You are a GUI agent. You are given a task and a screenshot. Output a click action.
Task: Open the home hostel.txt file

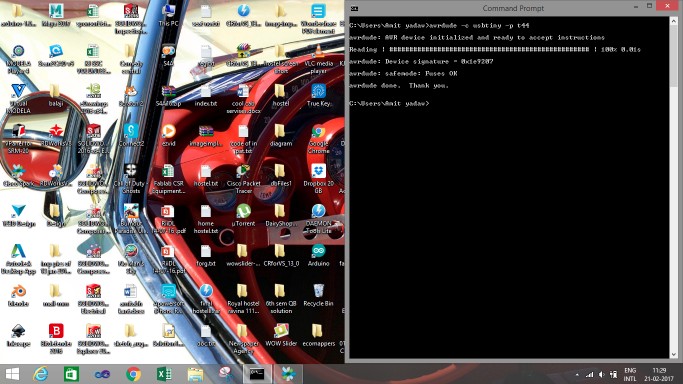coord(206,219)
